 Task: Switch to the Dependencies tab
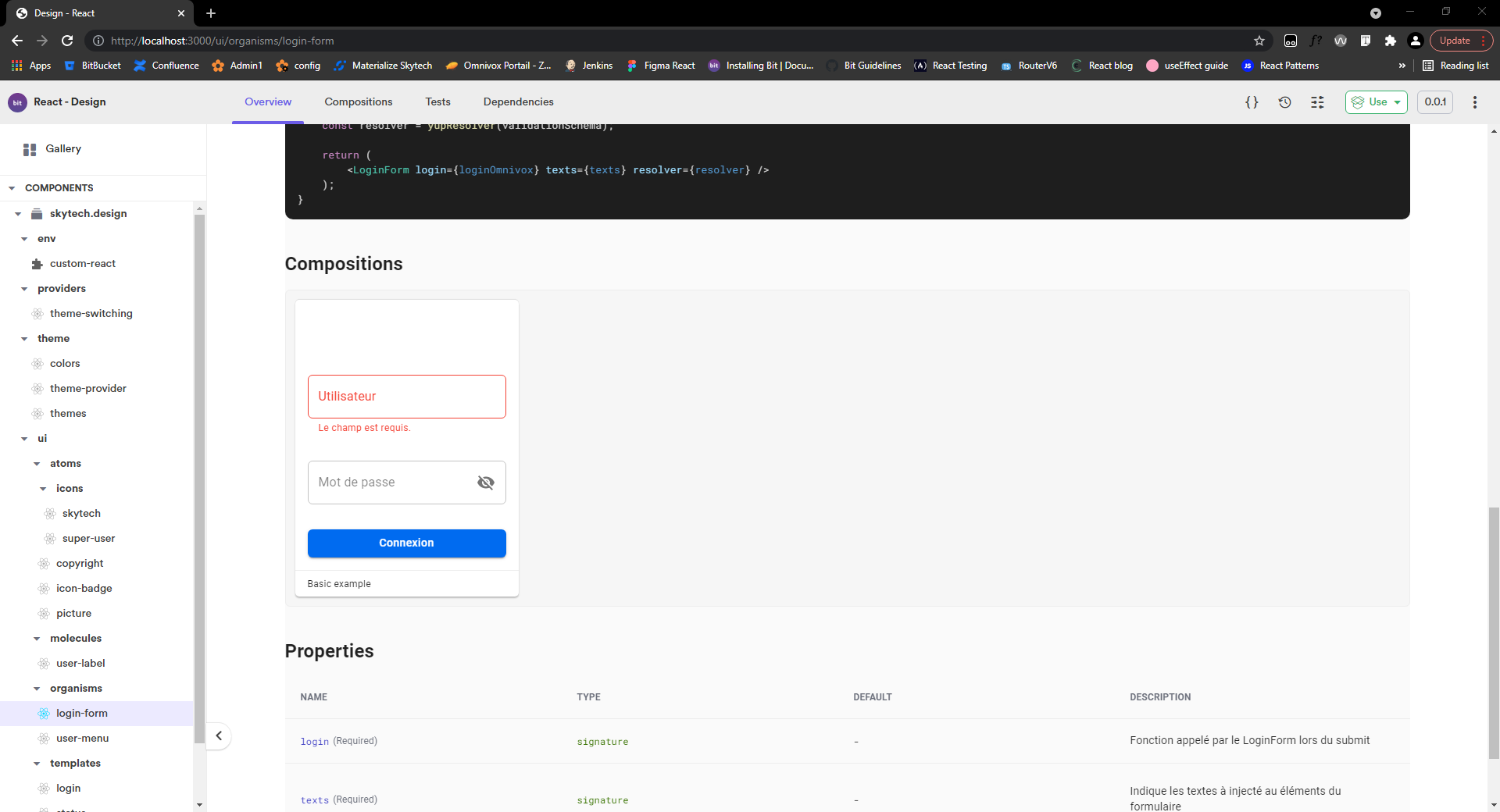(519, 102)
